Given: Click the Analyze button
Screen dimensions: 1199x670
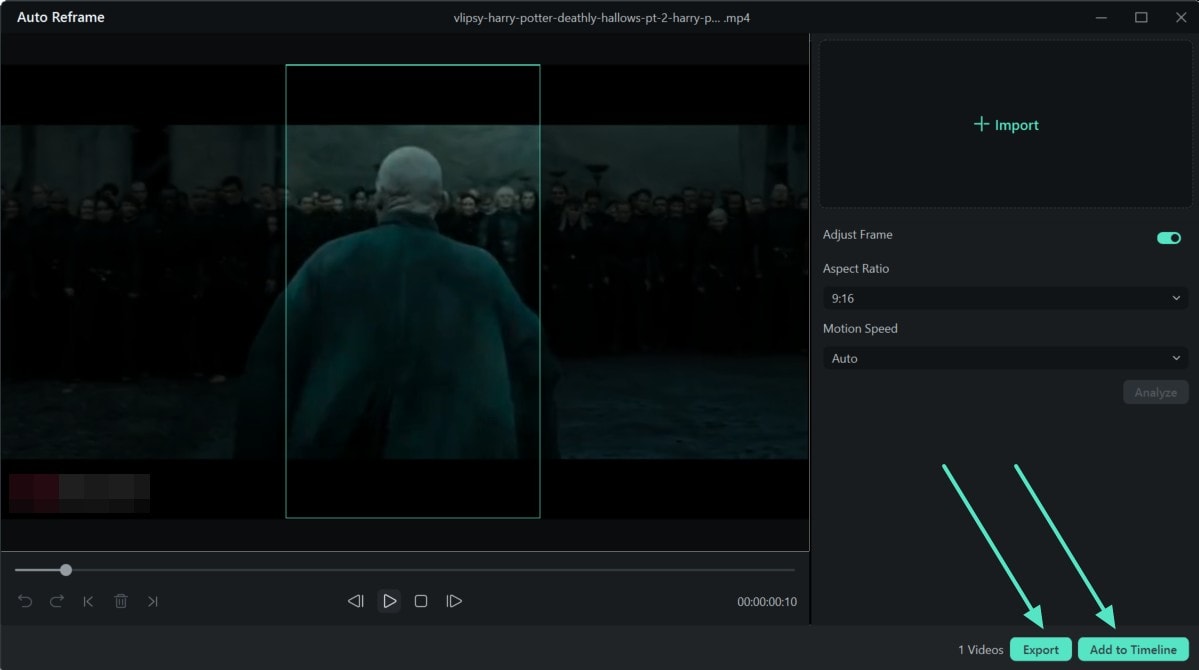Looking at the screenshot, I should pos(1155,392).
